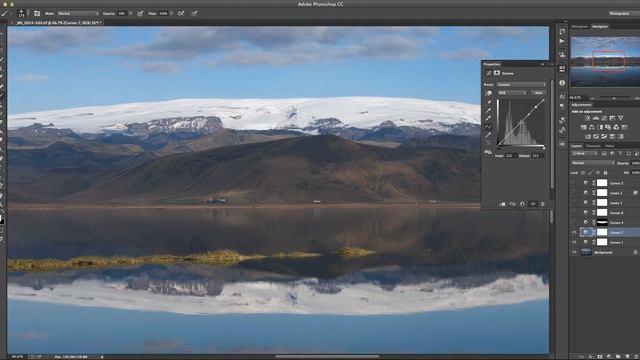Filter layers by adjustment layers
The width and height of the screenshot is (640, 360).
[x=612, y=153]
